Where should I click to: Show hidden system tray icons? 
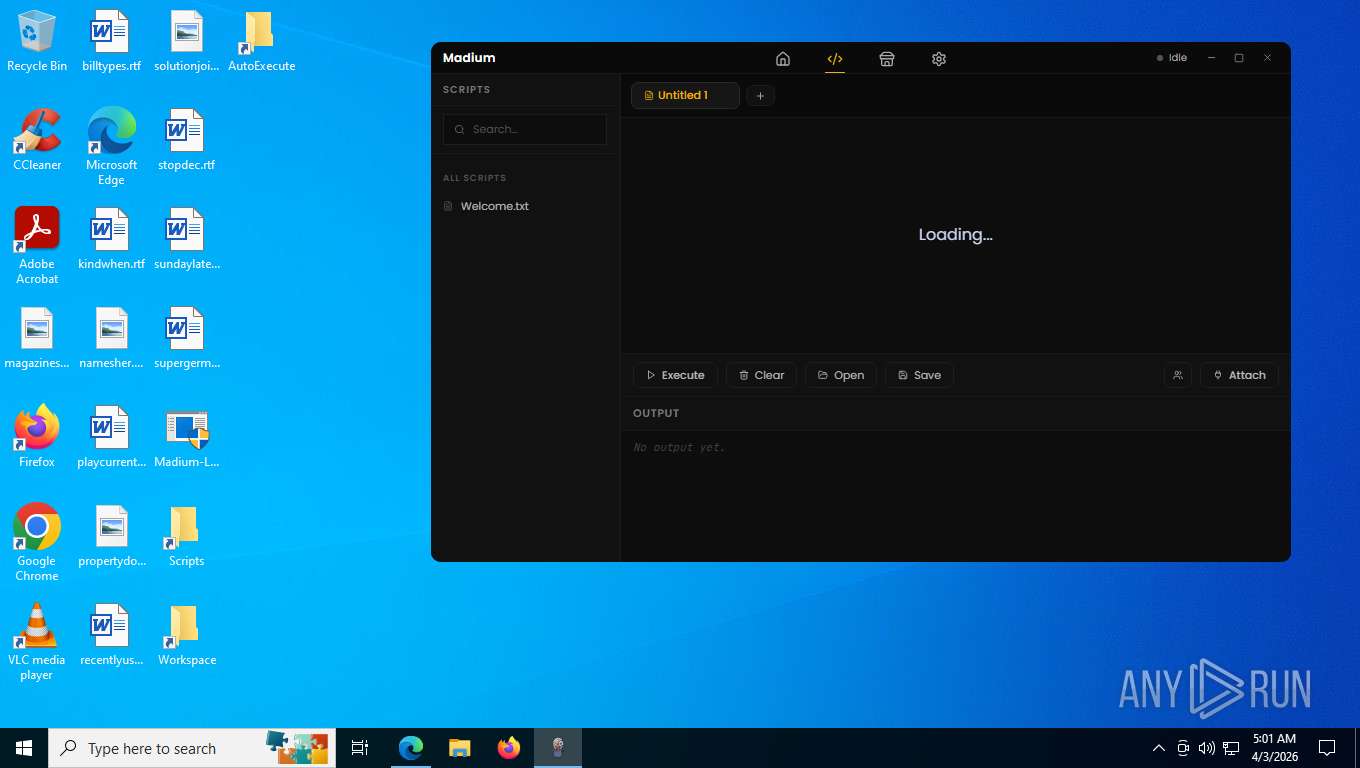[x=1159, y=748]
